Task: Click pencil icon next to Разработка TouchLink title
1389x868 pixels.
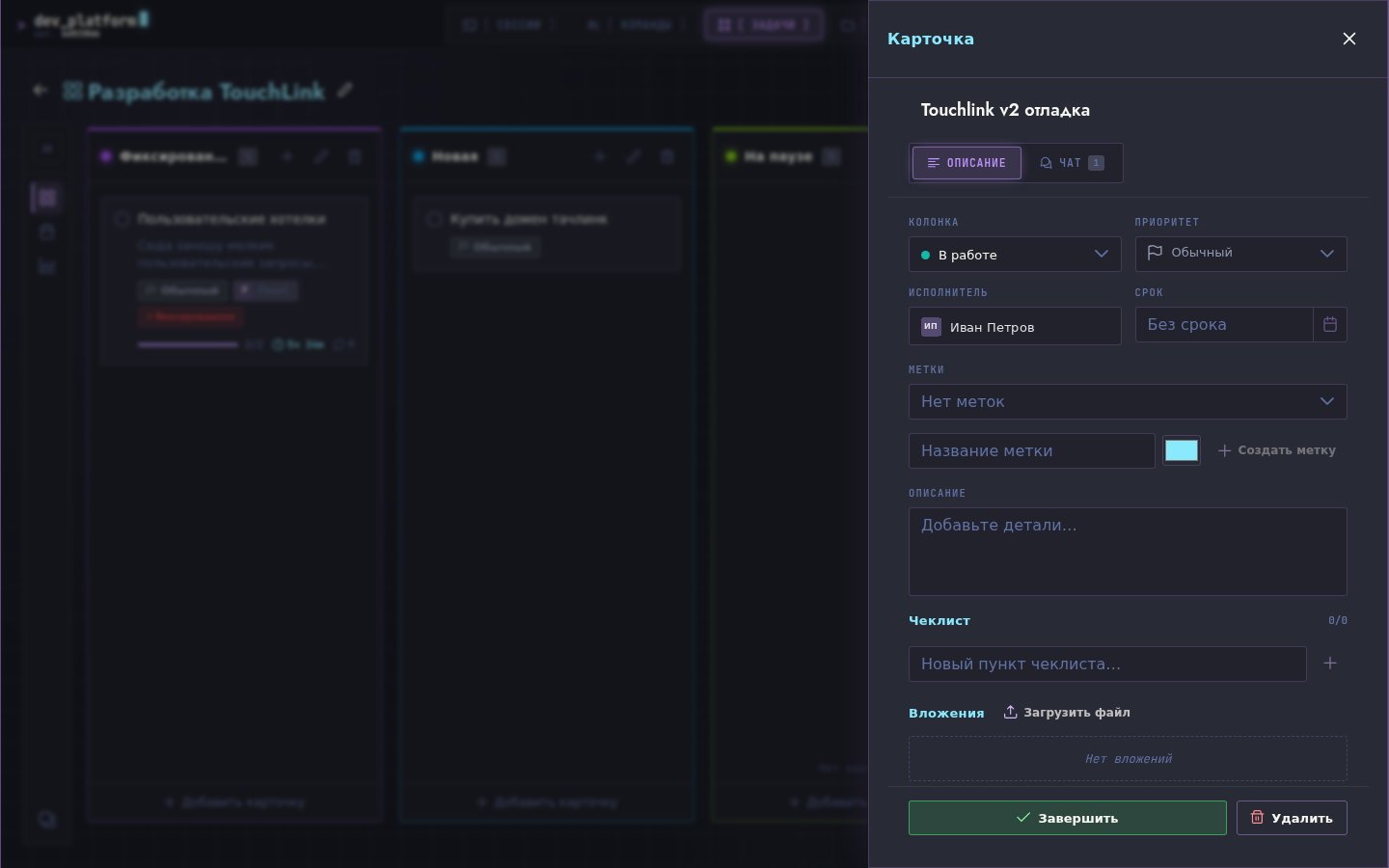Action: click(345, 91)
